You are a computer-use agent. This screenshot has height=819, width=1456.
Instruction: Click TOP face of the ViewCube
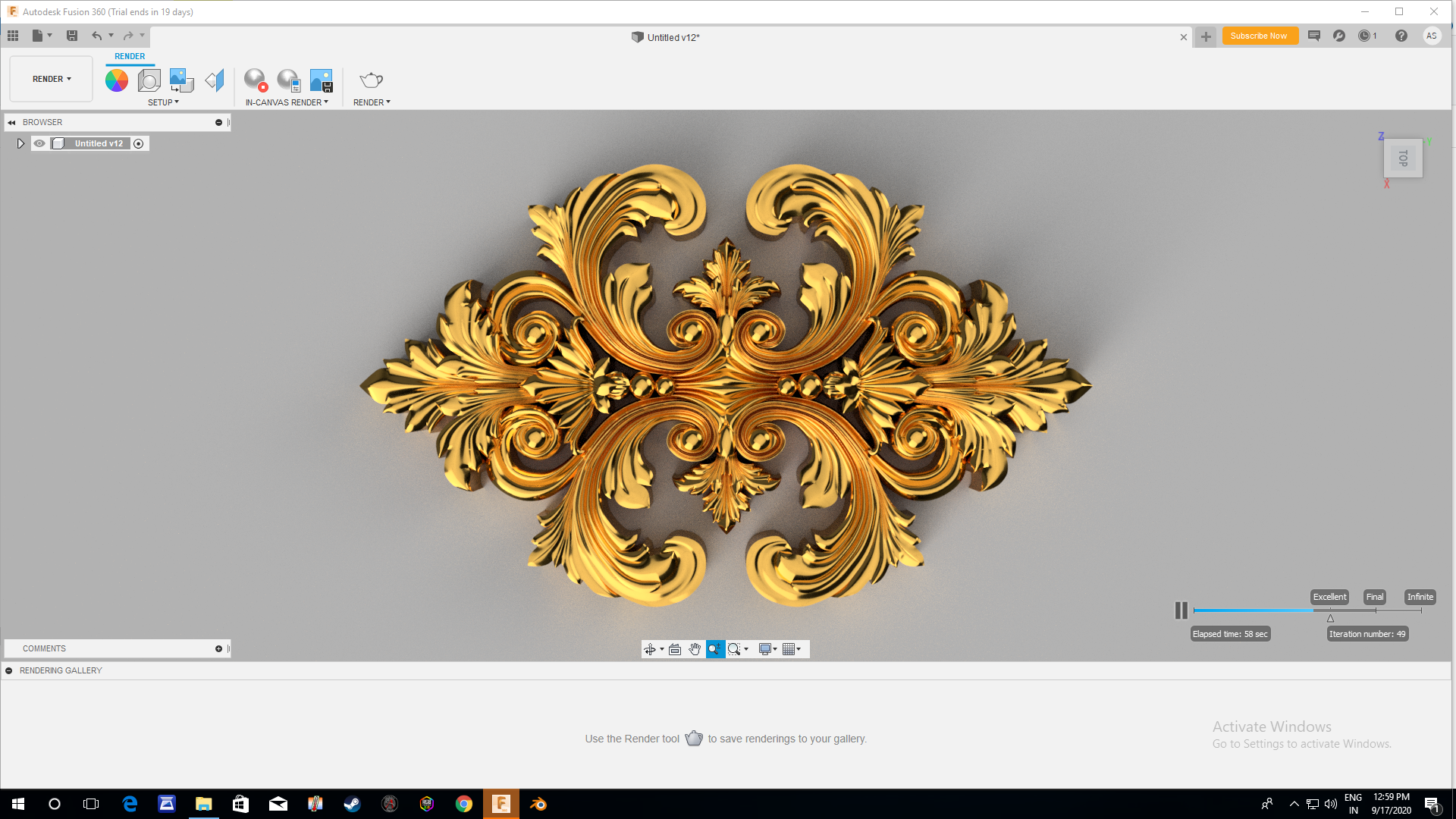(x=1403, y=158)
